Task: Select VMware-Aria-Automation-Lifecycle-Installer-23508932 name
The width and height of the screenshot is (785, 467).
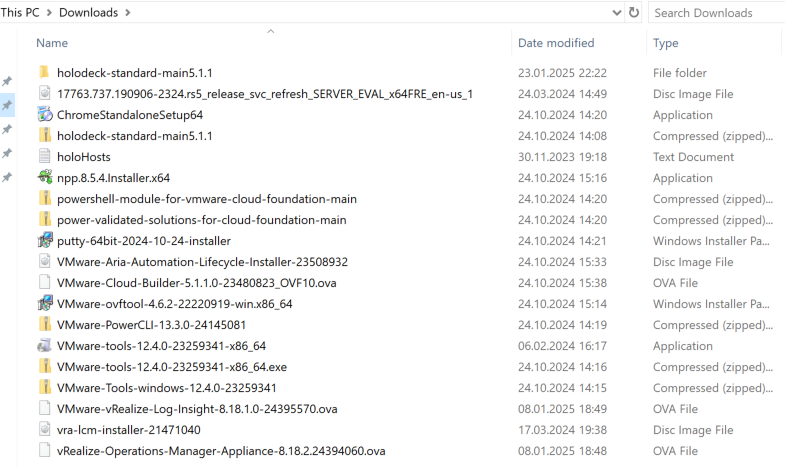Action: click(x=202, y=262)
